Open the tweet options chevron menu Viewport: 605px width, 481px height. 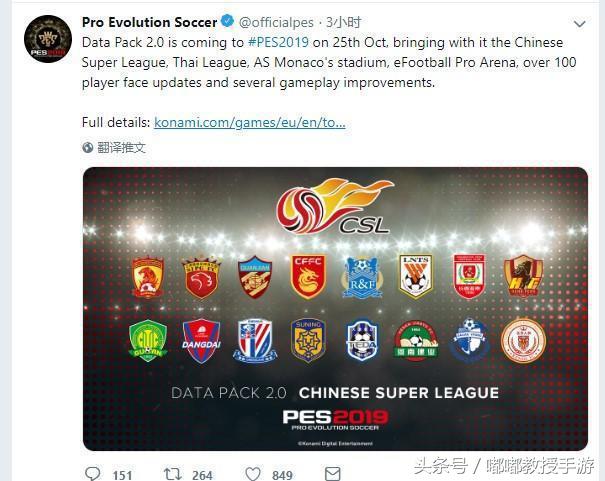[580, 24]
